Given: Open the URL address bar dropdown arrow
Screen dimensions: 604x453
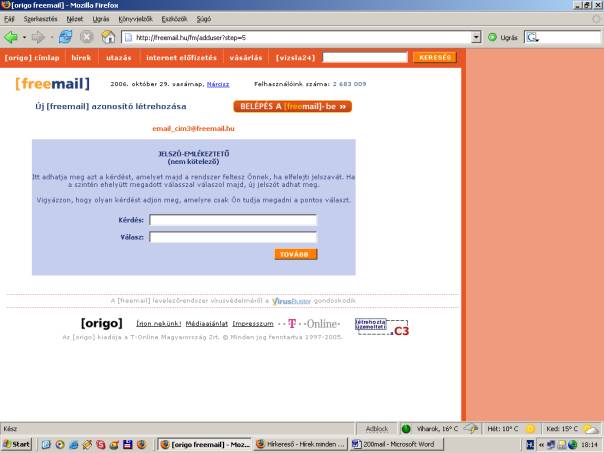Looking at the screenshot, I should [x=475, y=37].
